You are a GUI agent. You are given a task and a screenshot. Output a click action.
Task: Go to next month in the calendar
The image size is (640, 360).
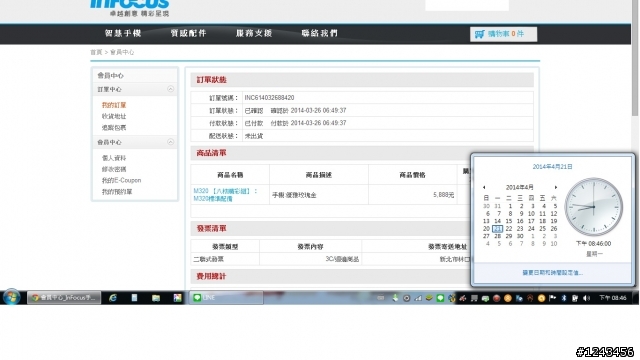click(556, 187)
